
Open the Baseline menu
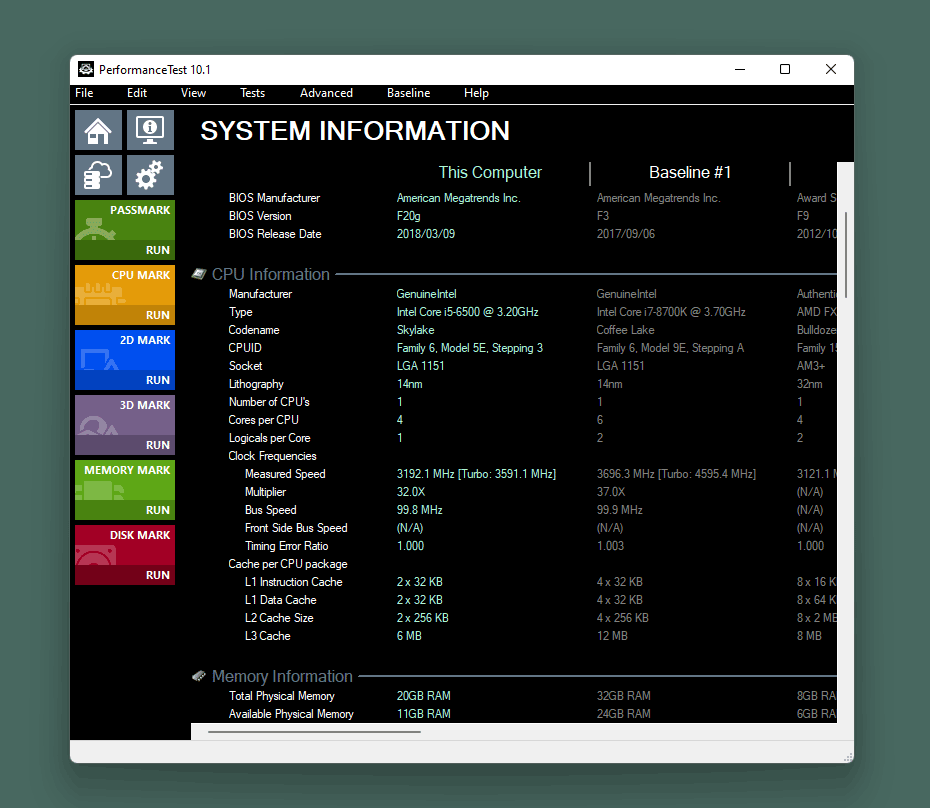click(409, 93)
